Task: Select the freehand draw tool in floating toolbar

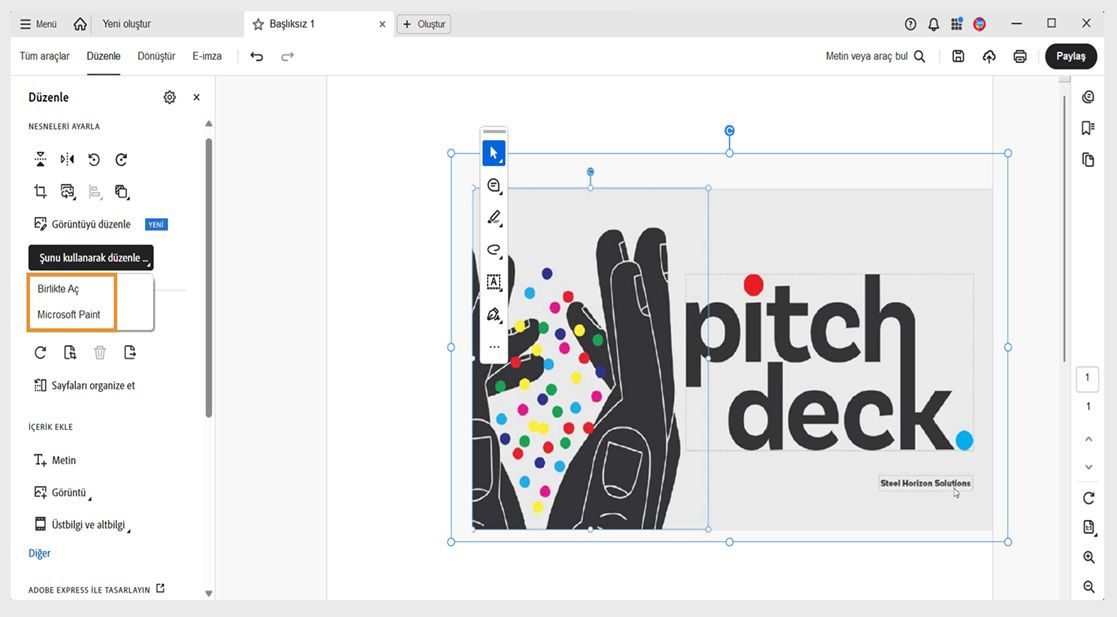Action: click(494, 250)
